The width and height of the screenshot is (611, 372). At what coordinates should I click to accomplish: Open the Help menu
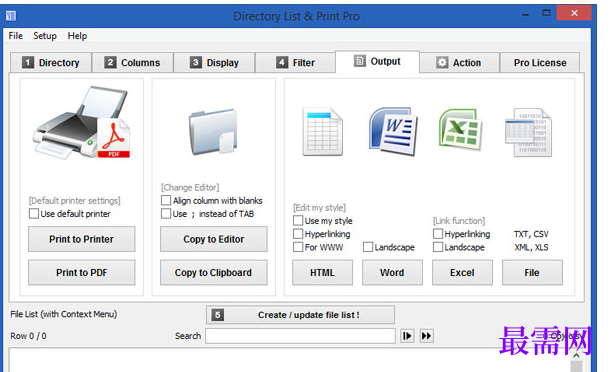point(77,36)
